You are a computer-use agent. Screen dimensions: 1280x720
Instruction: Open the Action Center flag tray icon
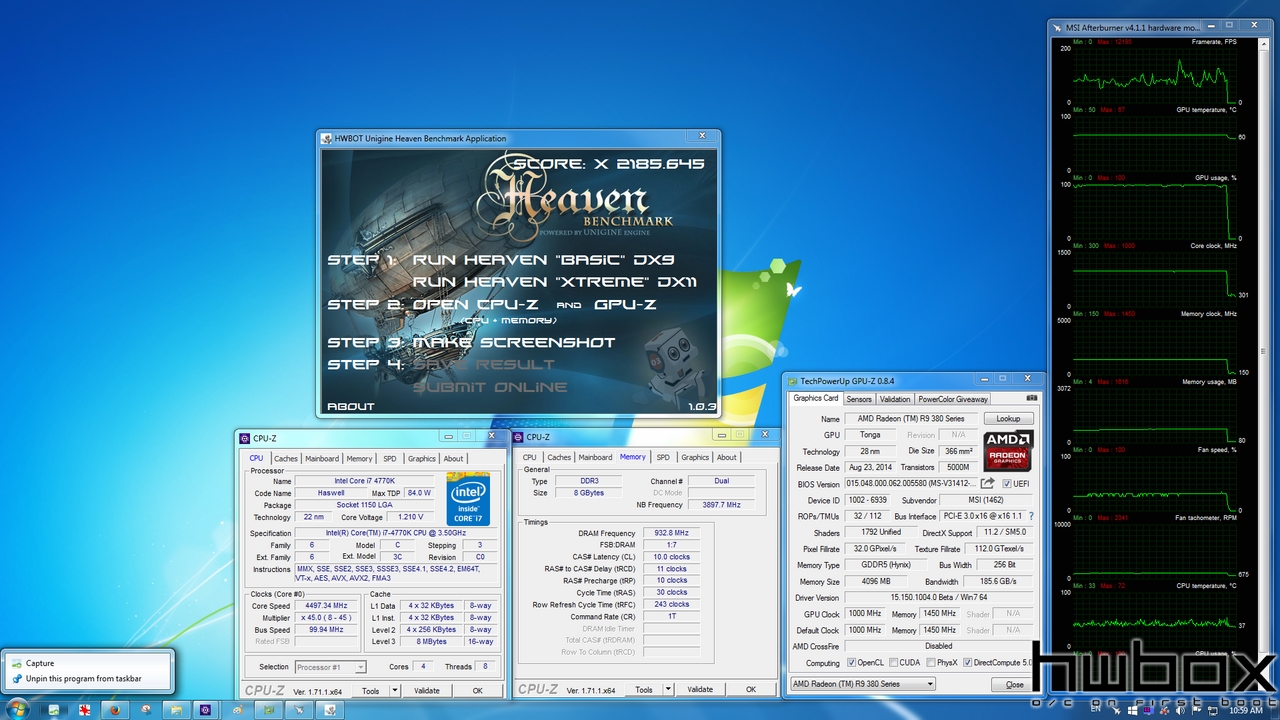pos(1196,710)
